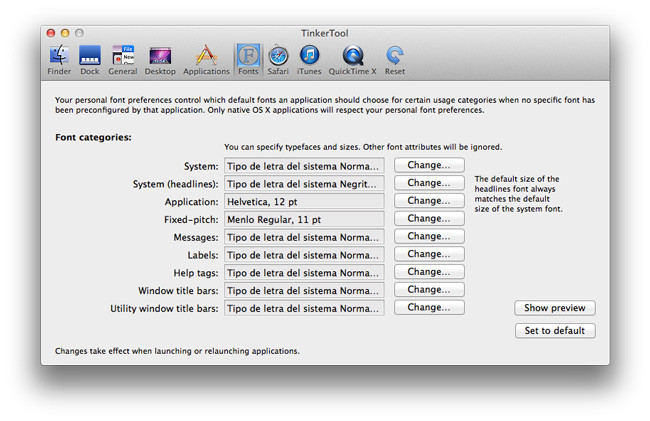
Task: Change the Help tags font
Action: tap(429, 272)
